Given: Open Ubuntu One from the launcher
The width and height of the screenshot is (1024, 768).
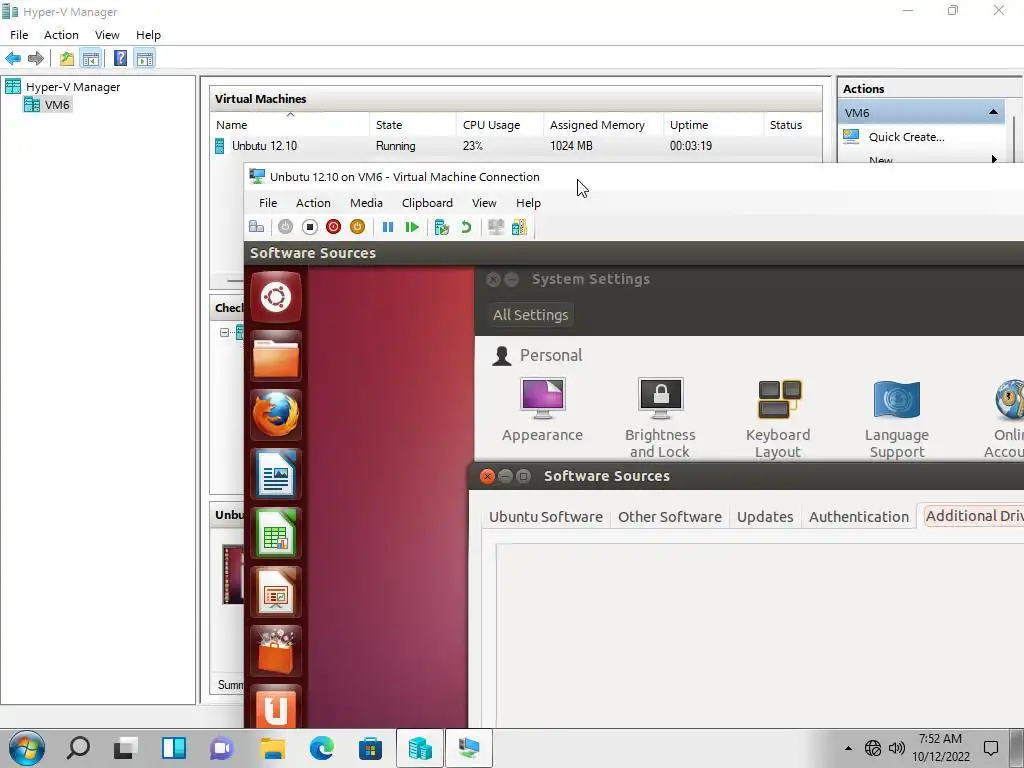Looking at the screenshot, I should [x=276, y=707].
